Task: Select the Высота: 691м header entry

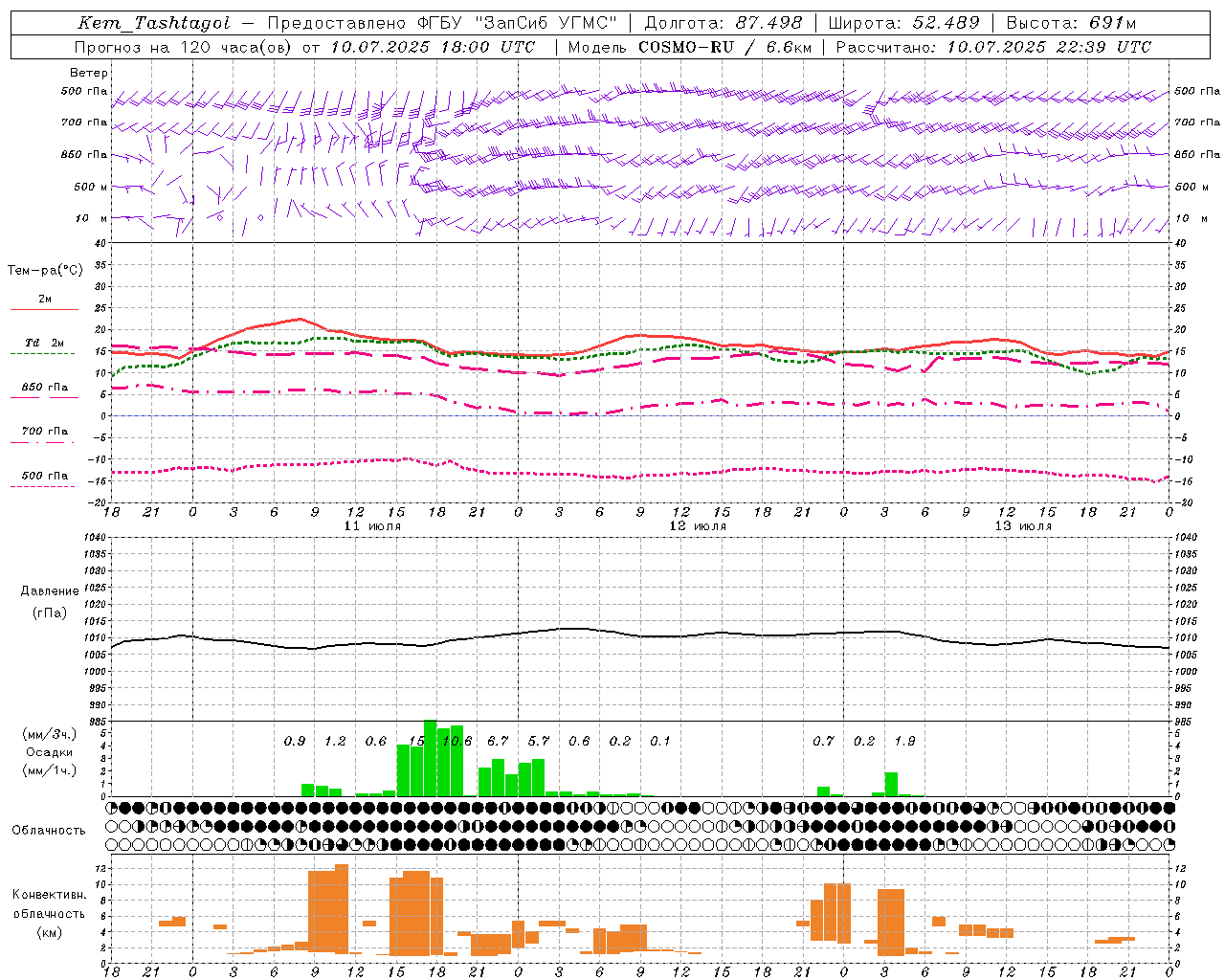Action: [1071, 23]
